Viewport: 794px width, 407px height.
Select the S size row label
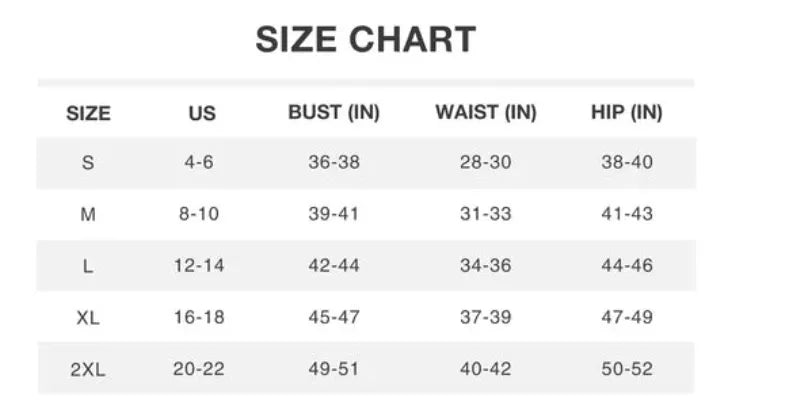pyautogui.click(x=88, y=162)
